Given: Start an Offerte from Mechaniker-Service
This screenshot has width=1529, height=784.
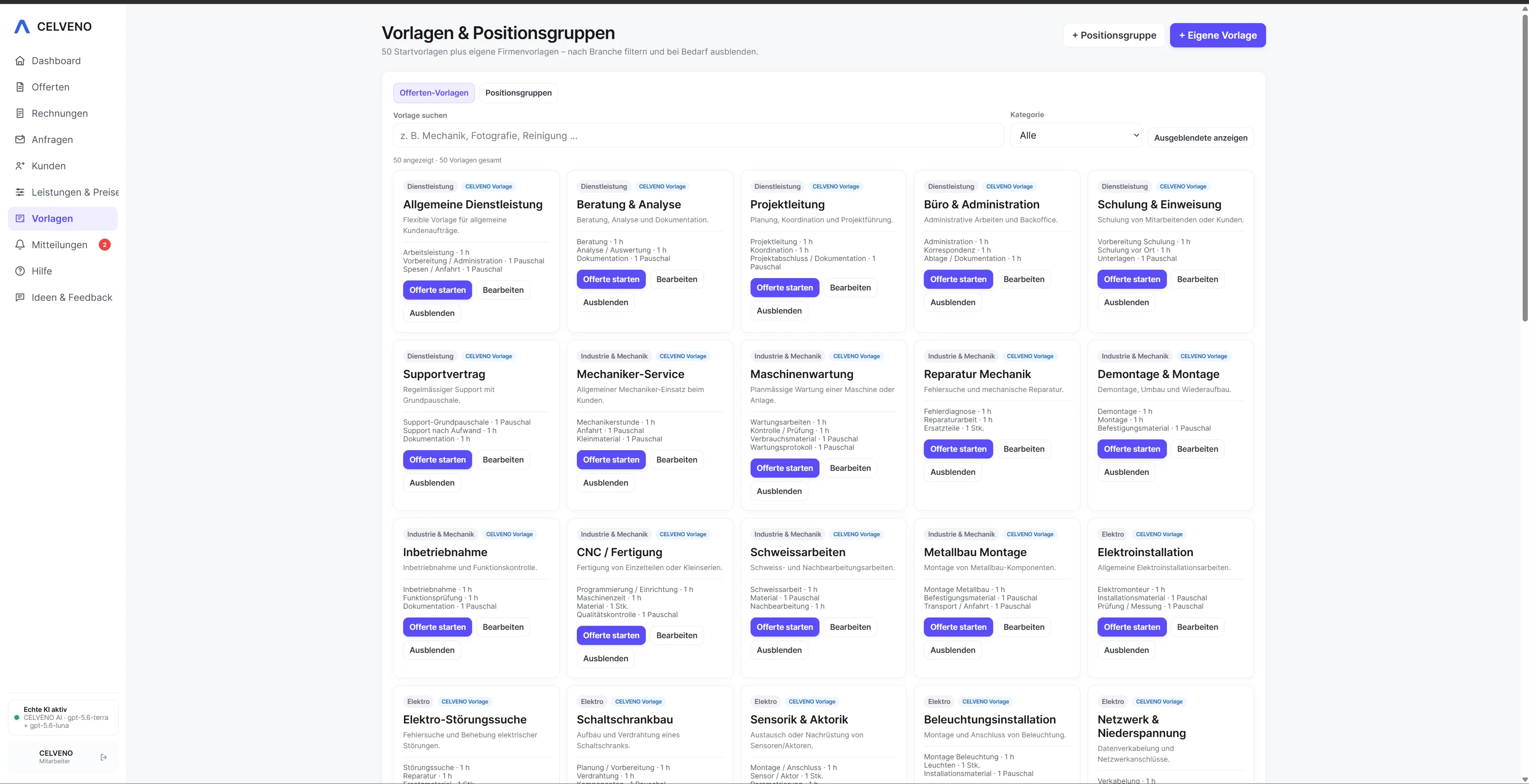Looking at the screenshot, I should tap(611, 460).
